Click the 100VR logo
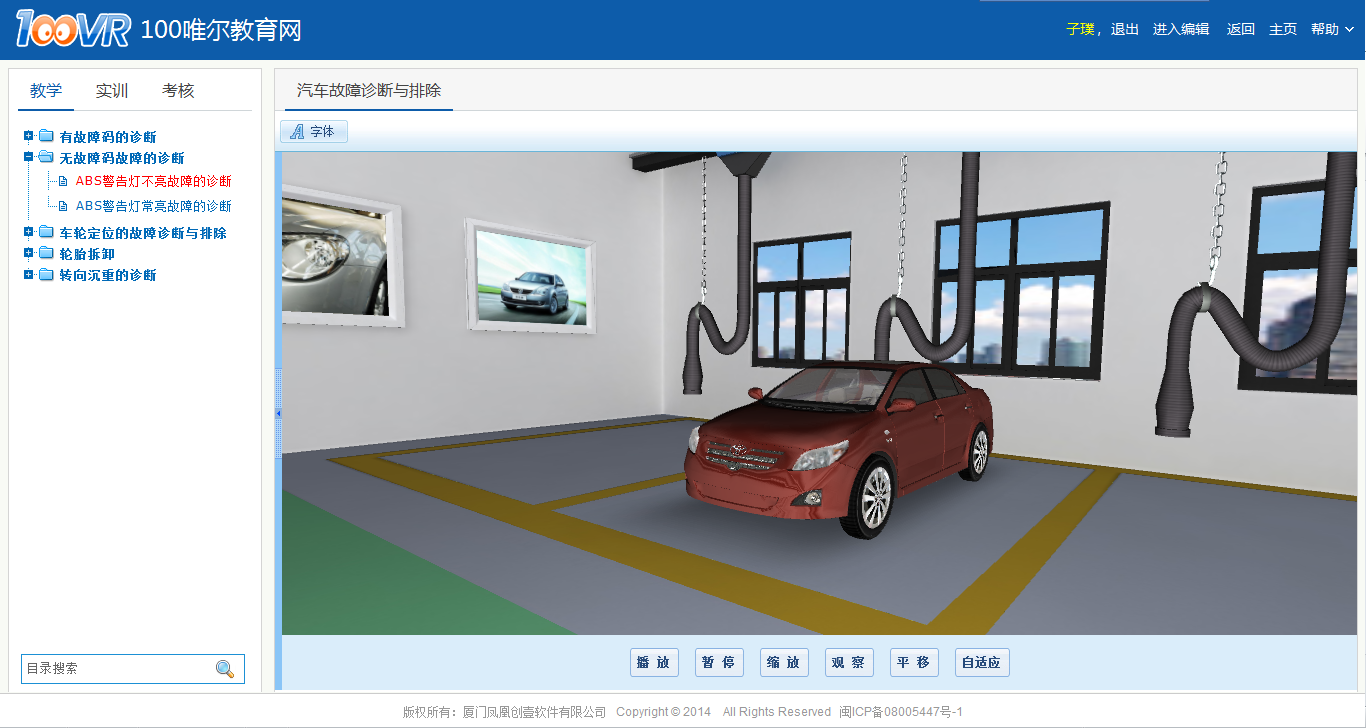Viewport: 1366px width, 728px height. tap(72, 30)
